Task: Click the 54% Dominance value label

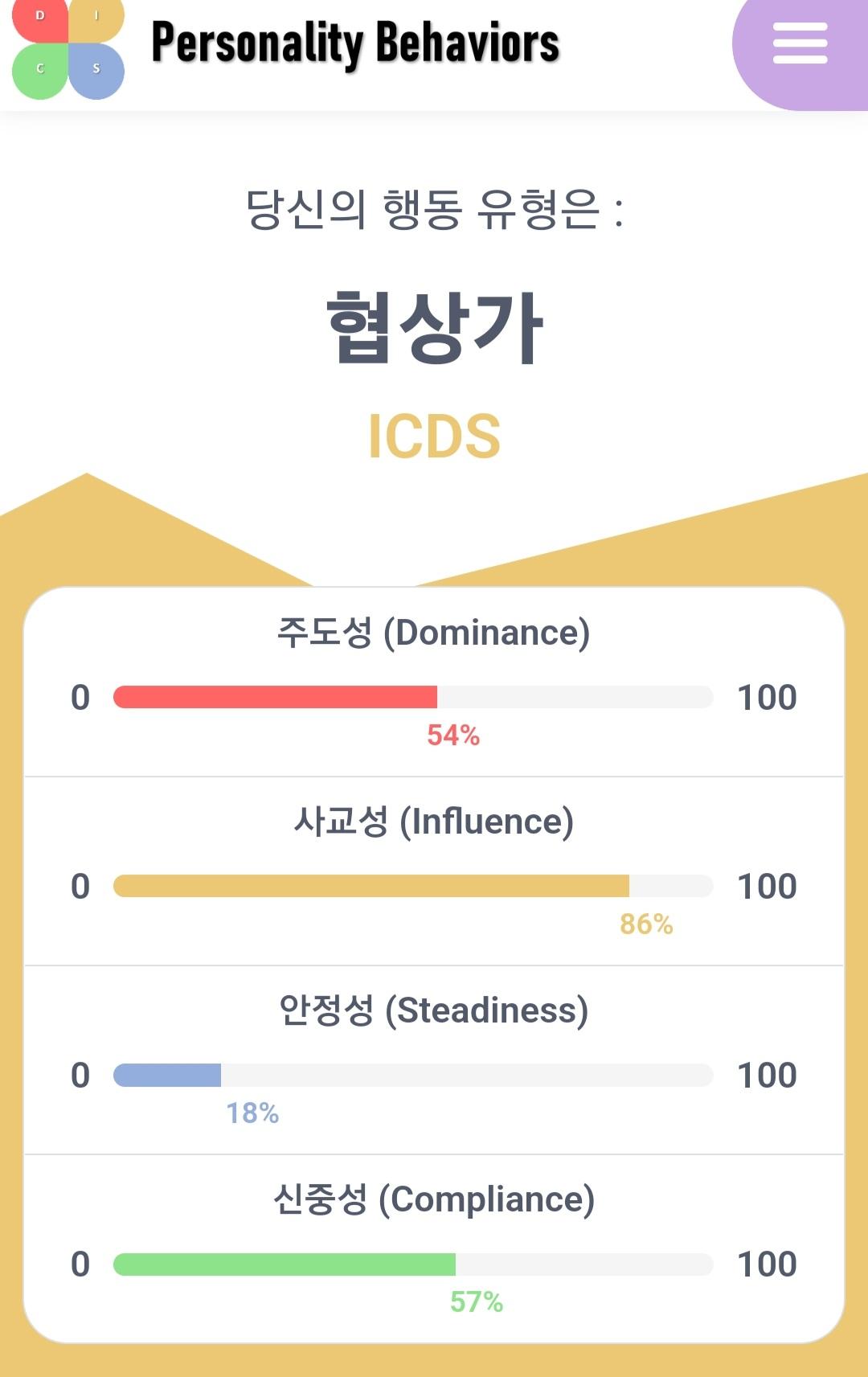Action: 453,735
